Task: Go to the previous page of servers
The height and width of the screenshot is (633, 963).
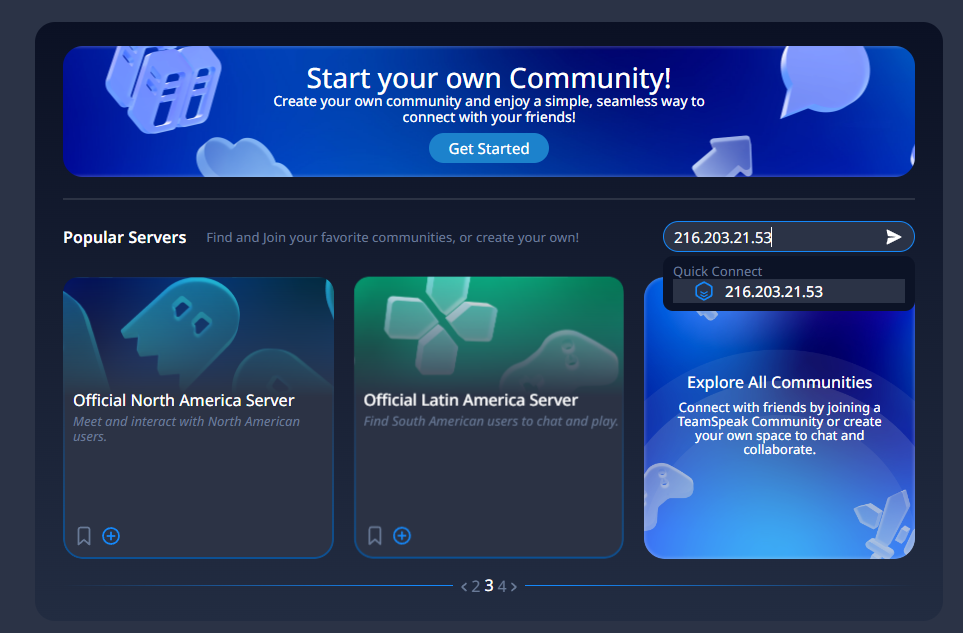Action: click(x=464, y=587)
